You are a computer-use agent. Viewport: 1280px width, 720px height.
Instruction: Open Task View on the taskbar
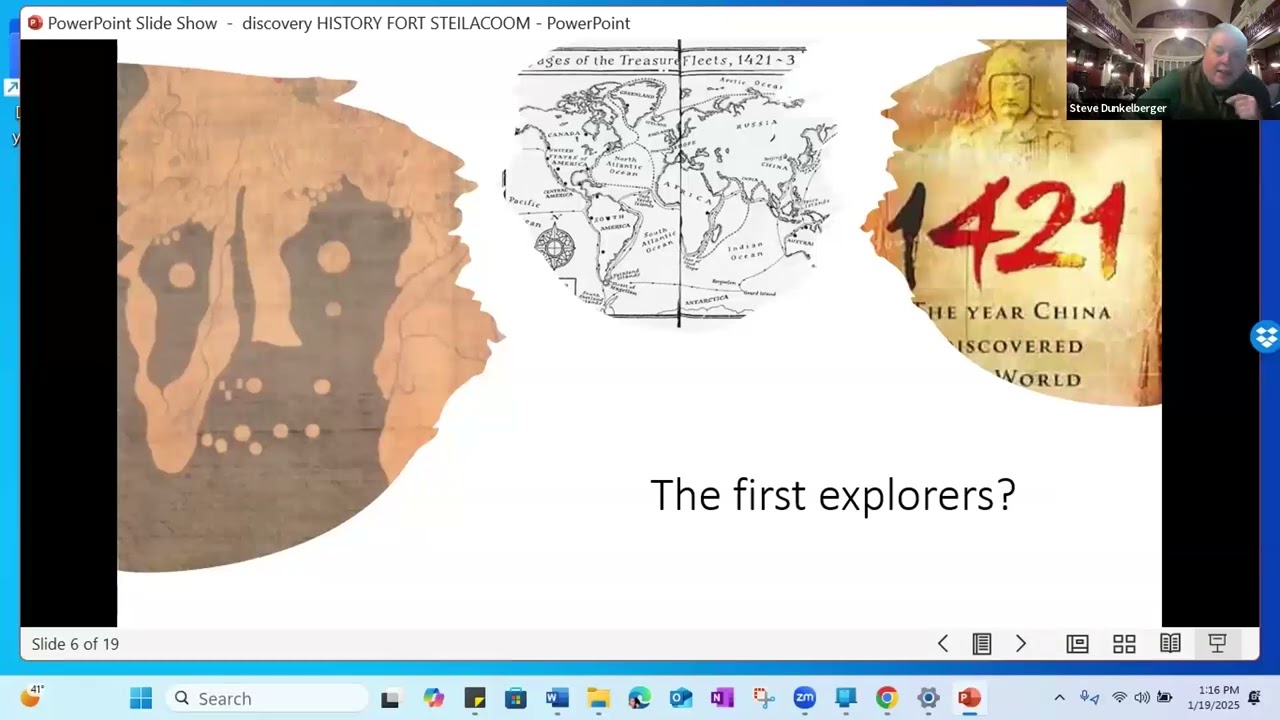(390, 698)
